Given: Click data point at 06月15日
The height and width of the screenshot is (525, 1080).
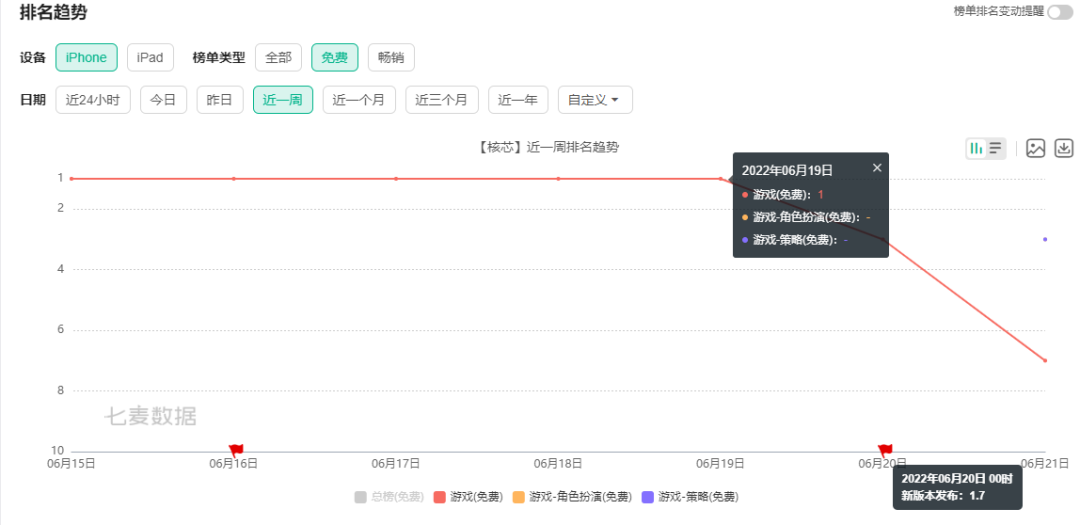Looking at the screenshot, I should (x=72, y=178).
